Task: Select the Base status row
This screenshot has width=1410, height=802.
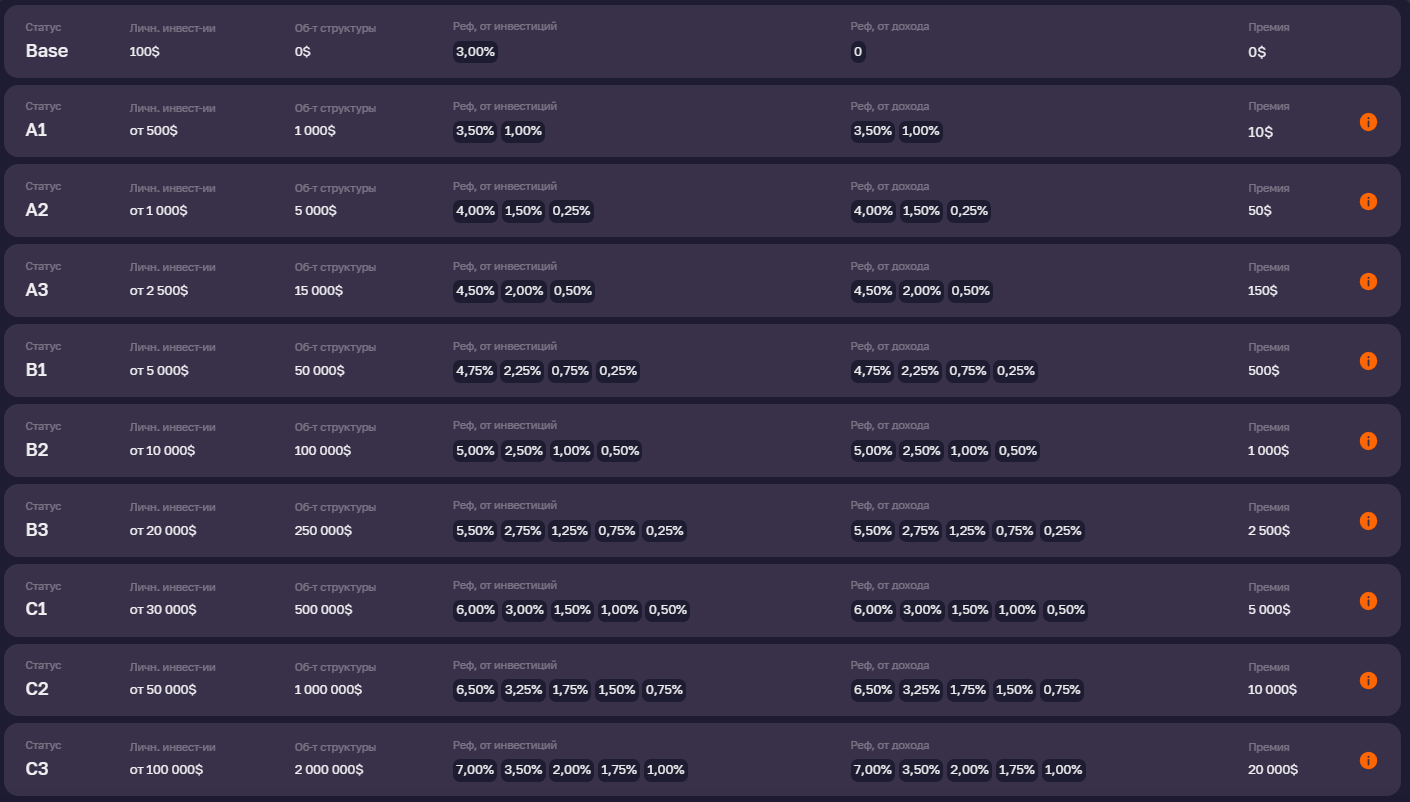Action: click(702, 41)
